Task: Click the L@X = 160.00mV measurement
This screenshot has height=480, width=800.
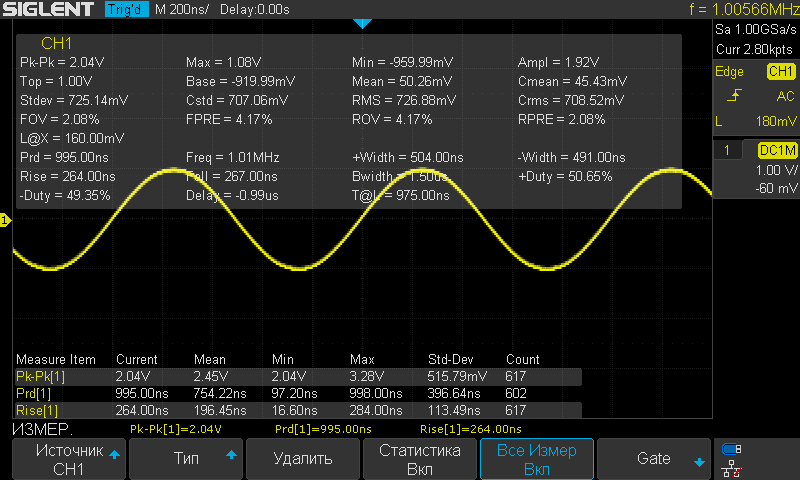Action: pyautogui.click(x=72, y=139)
